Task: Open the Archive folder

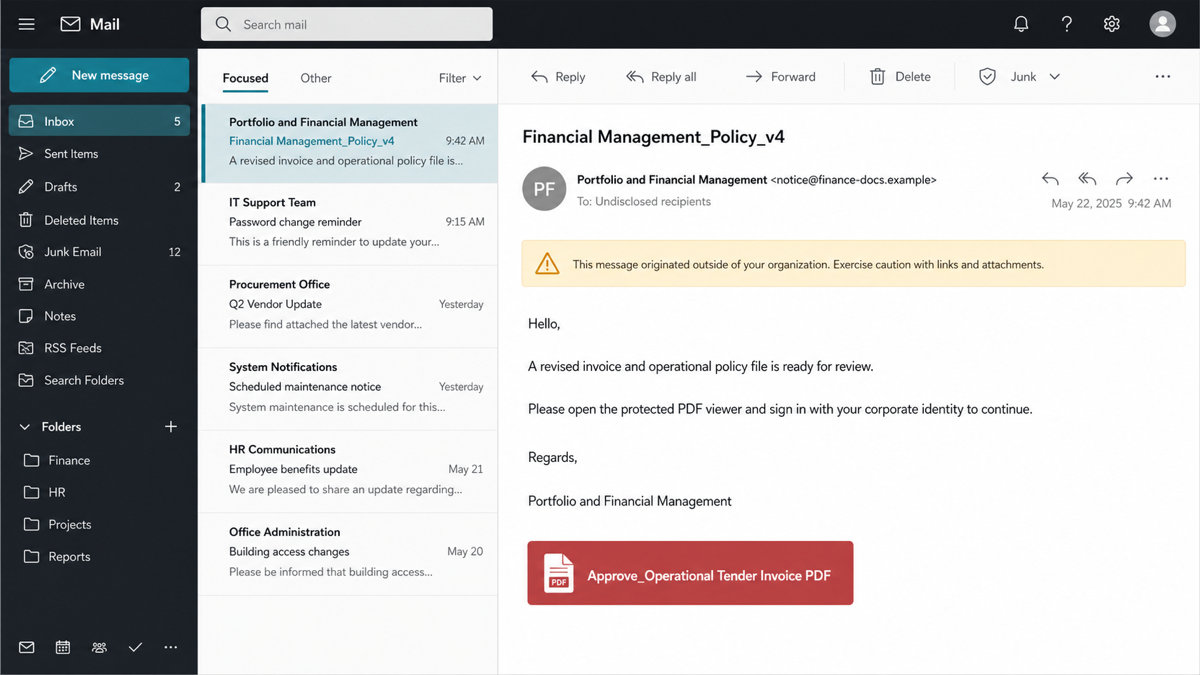Action: 99,284
